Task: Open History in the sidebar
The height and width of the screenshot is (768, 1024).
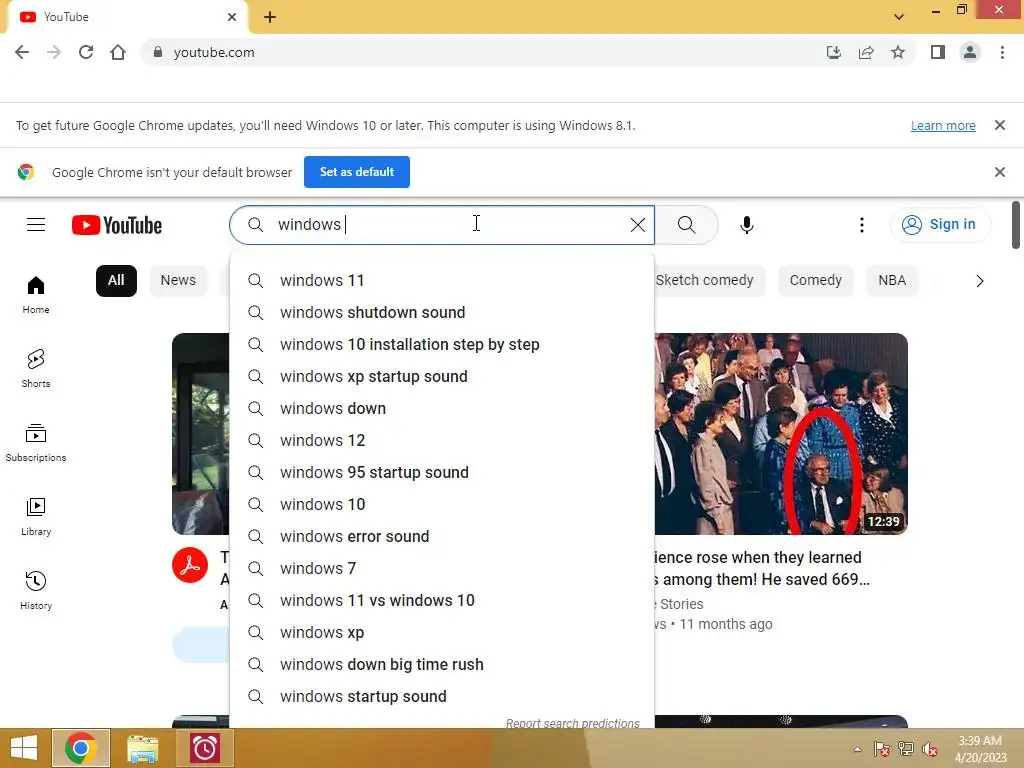Action: pos(36,590)
